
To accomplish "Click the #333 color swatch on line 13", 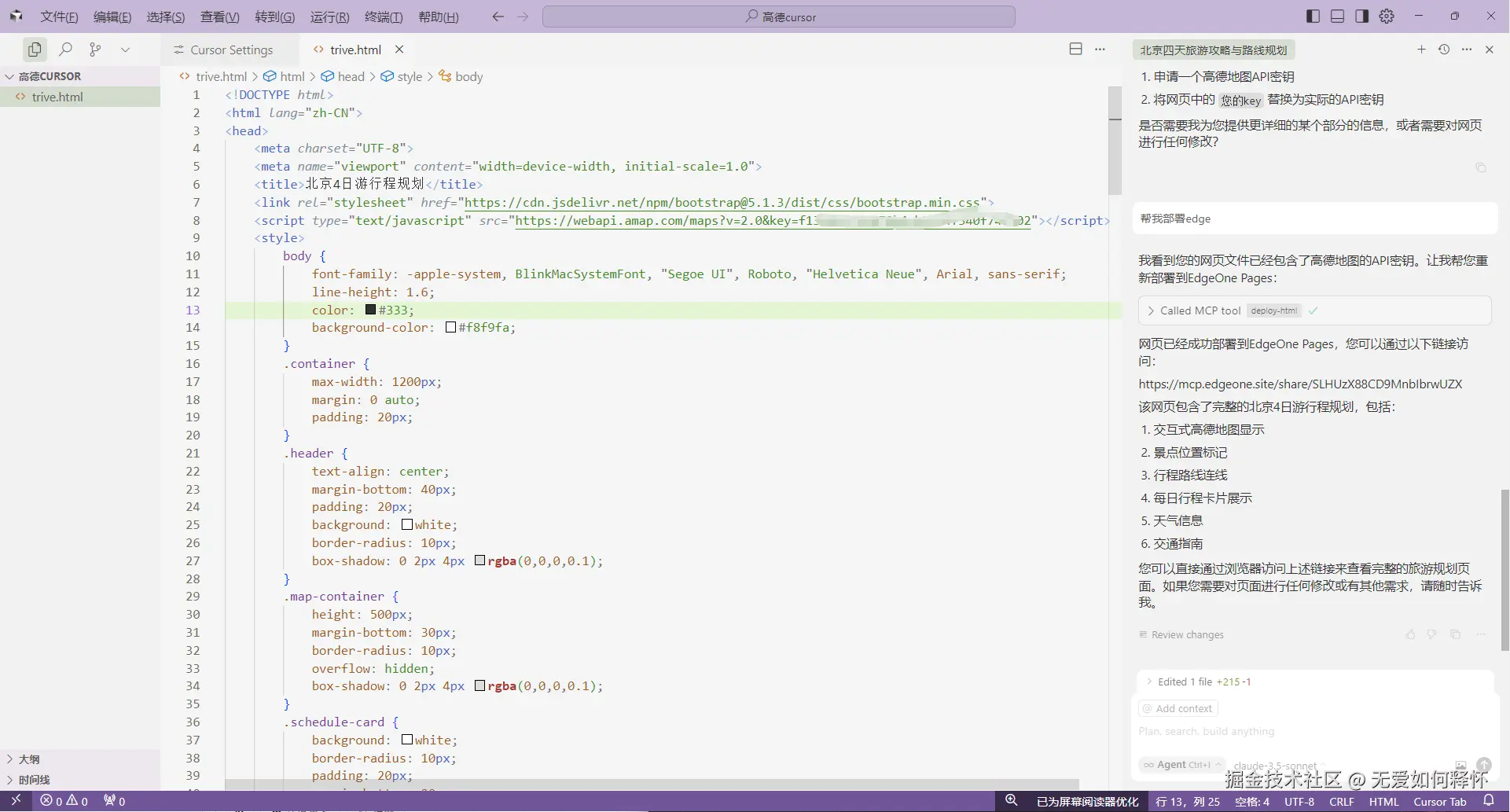I will [x=371, y=310].
